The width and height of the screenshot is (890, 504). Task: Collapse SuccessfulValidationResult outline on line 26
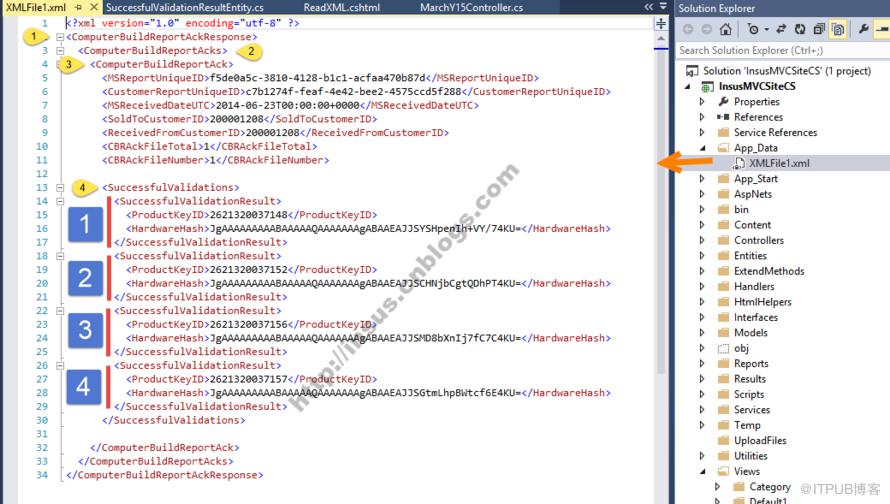[x=60, y=366]
